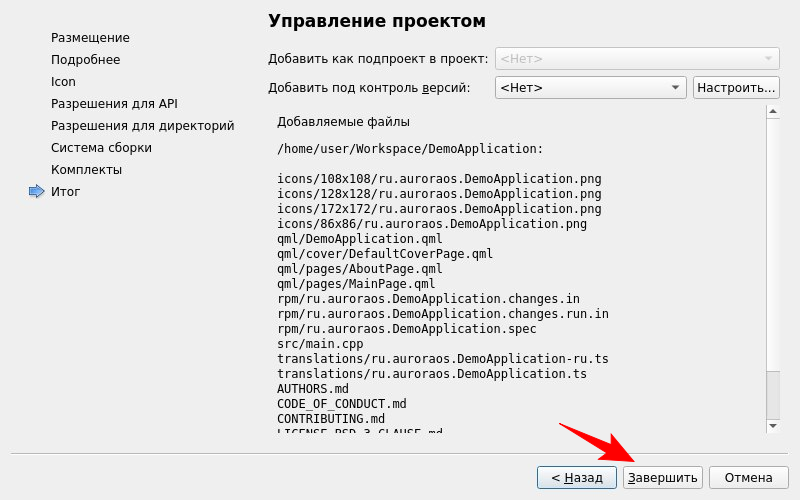The width and height of the screenshot is (800, 500).
Task: Click the translations DemoApplication.ts entry
Action: [432, 373]
